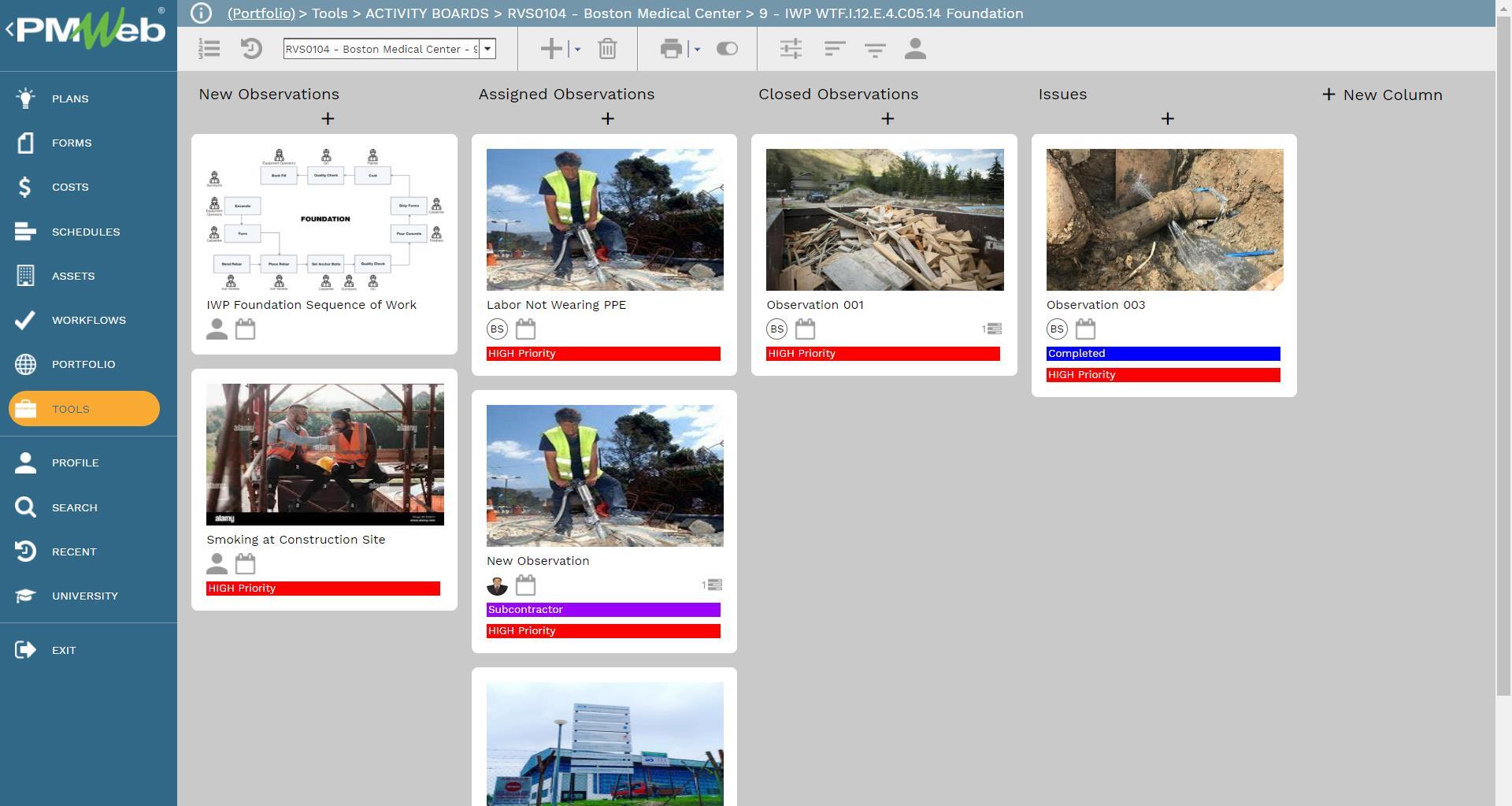Flip the toggle switch next to the print icon

[x=727, y=49]
